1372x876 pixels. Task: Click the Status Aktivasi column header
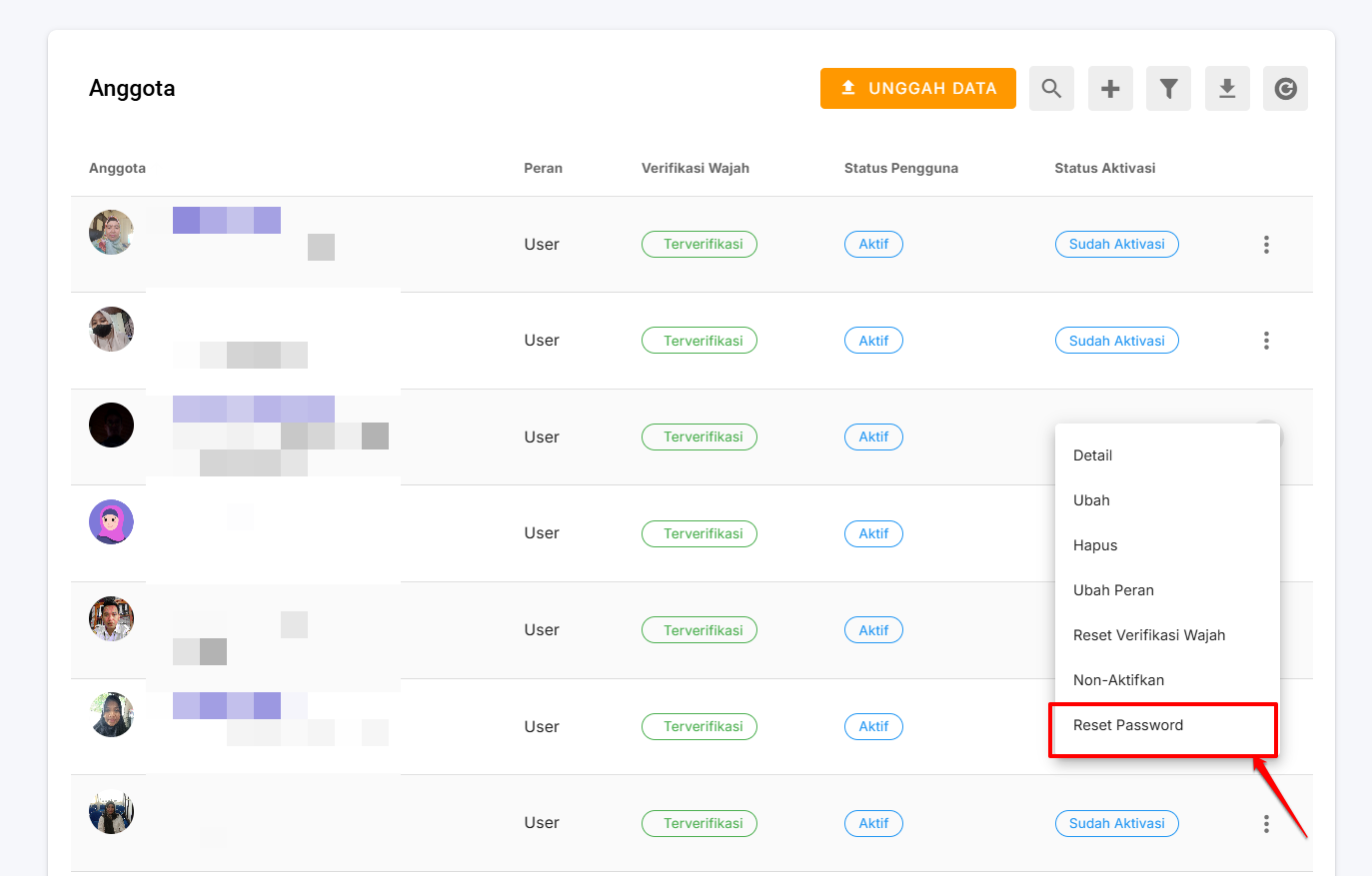(1104, 168)
